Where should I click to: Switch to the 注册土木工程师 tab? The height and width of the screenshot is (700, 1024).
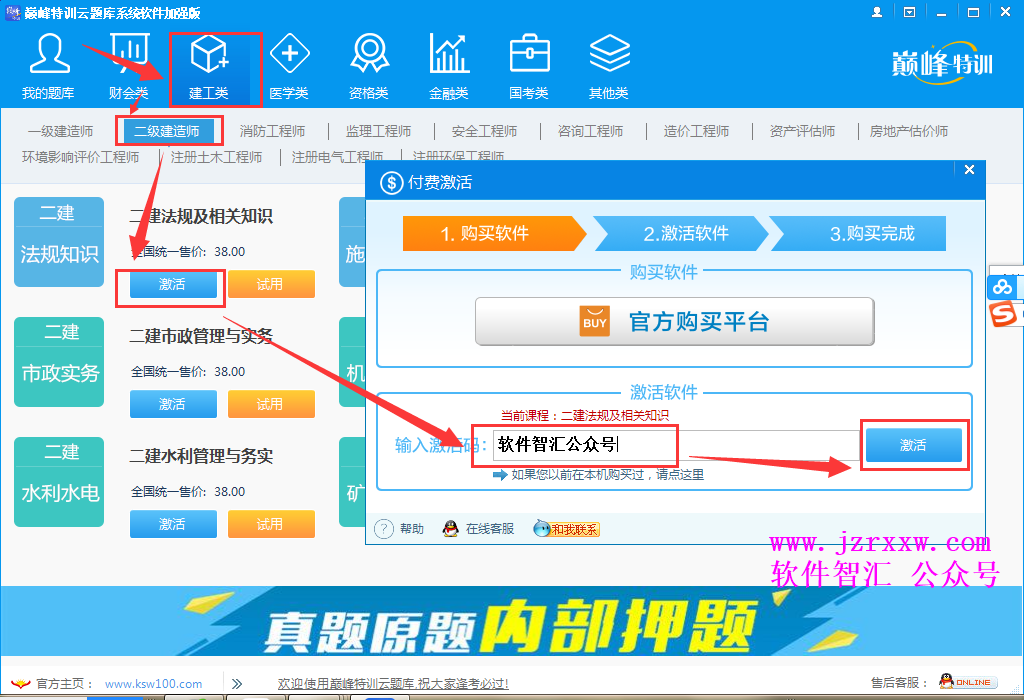click(x=216, y=157)
